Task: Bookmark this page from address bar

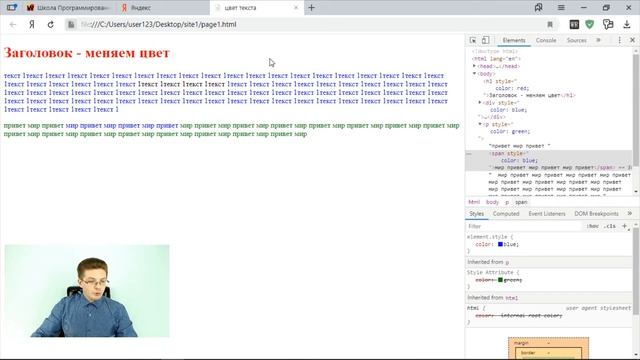Action: [550, 24]
